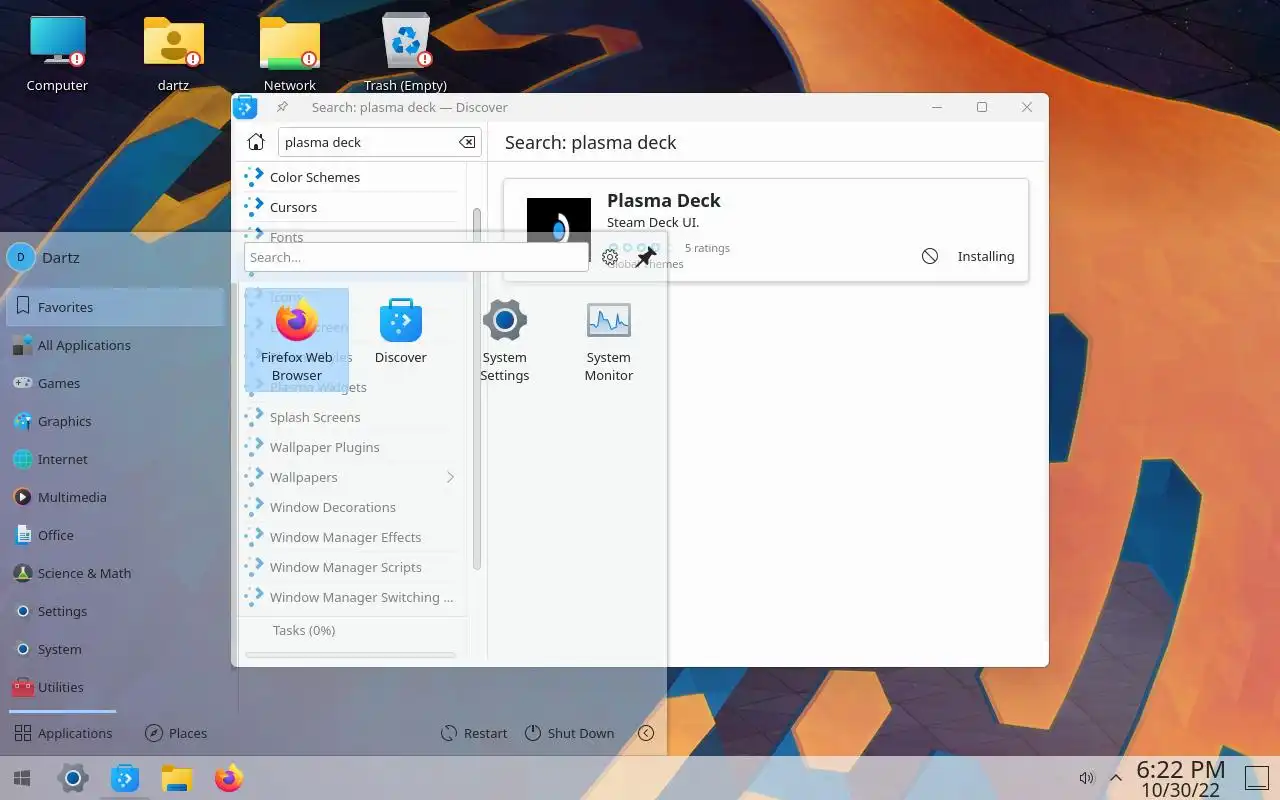The height and width of the screenshot is (800, 1280).
Task: Click the show desktop button
Action: [x=1255, y=778]
